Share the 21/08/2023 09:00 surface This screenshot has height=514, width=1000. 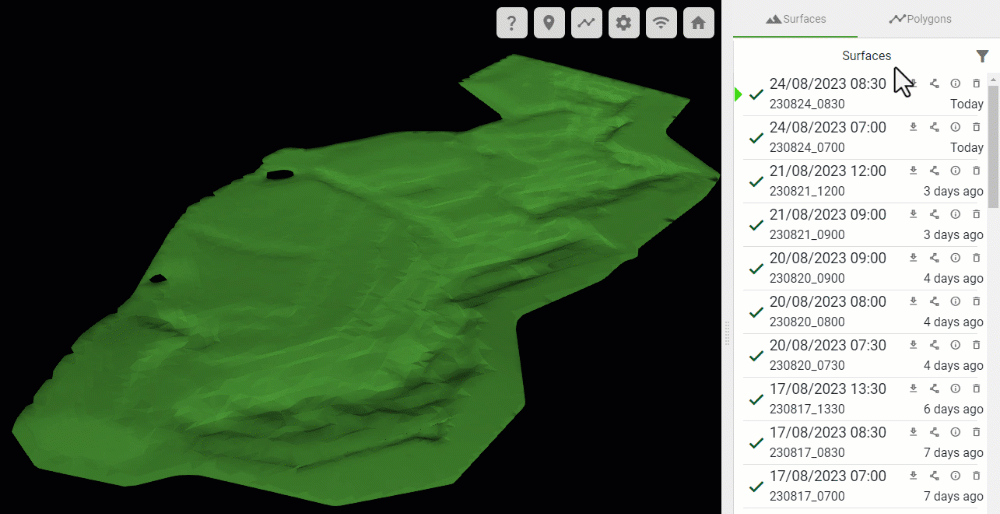[934, 214]
